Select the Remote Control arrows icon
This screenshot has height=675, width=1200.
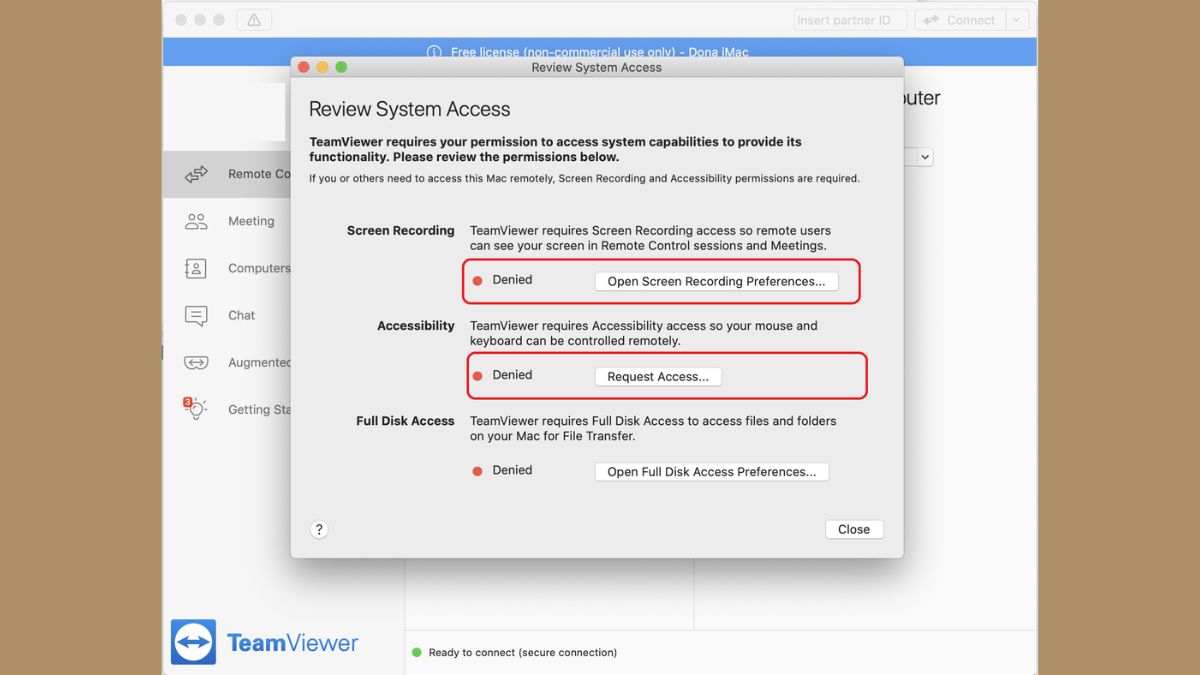point(196,174)
